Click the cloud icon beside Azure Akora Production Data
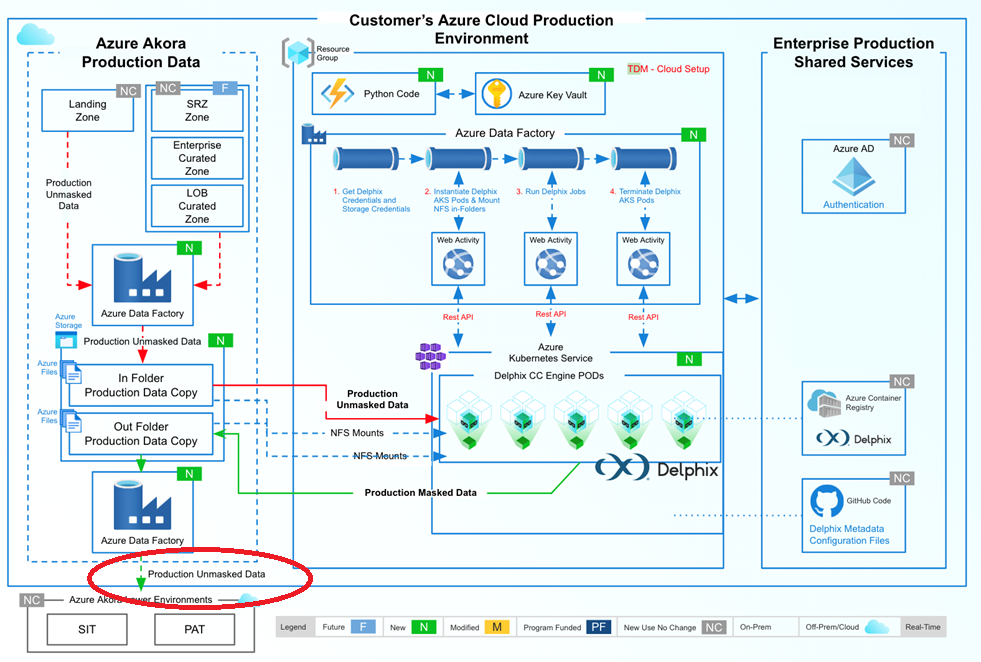The image size is (981, 662). pyautogui.click(x=35, y=34)
